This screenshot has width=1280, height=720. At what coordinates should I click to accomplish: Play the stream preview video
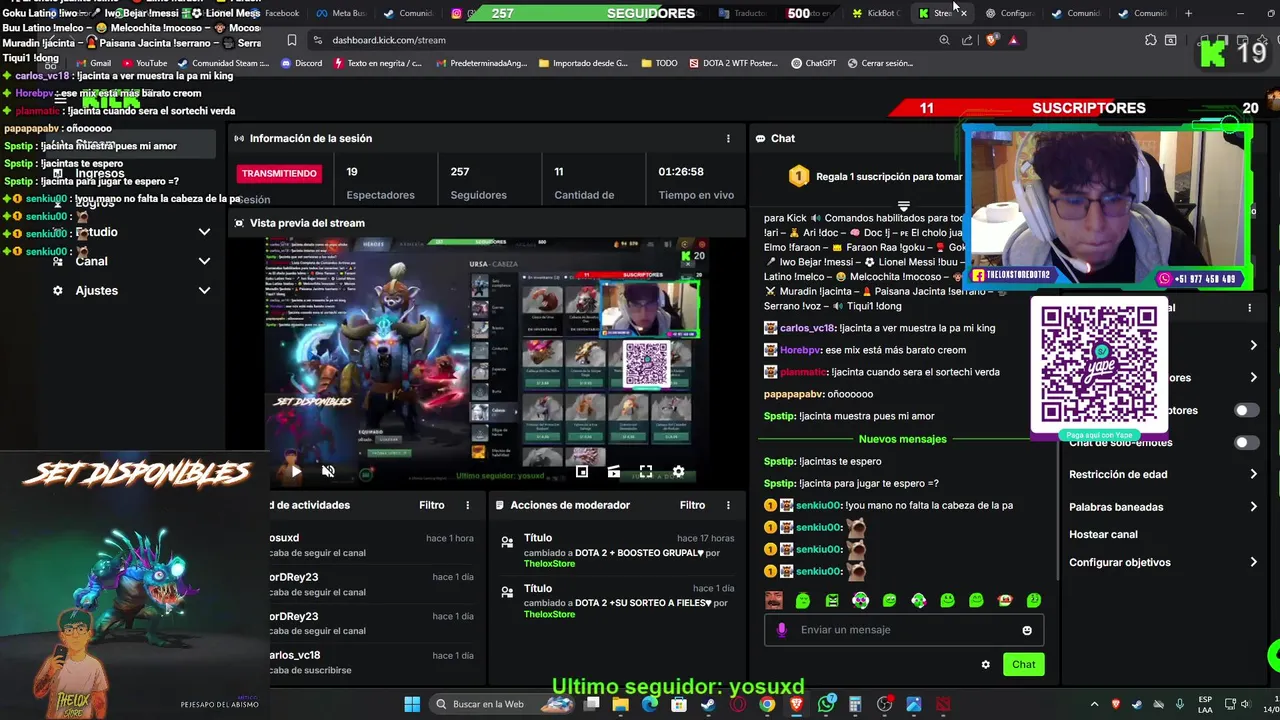click(295, 471)
